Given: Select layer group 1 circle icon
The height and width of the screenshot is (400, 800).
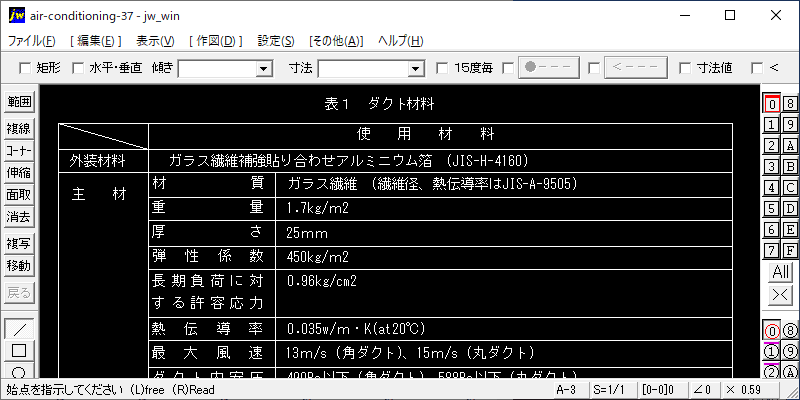Looking at the screenshot, I should coord(771,351).
